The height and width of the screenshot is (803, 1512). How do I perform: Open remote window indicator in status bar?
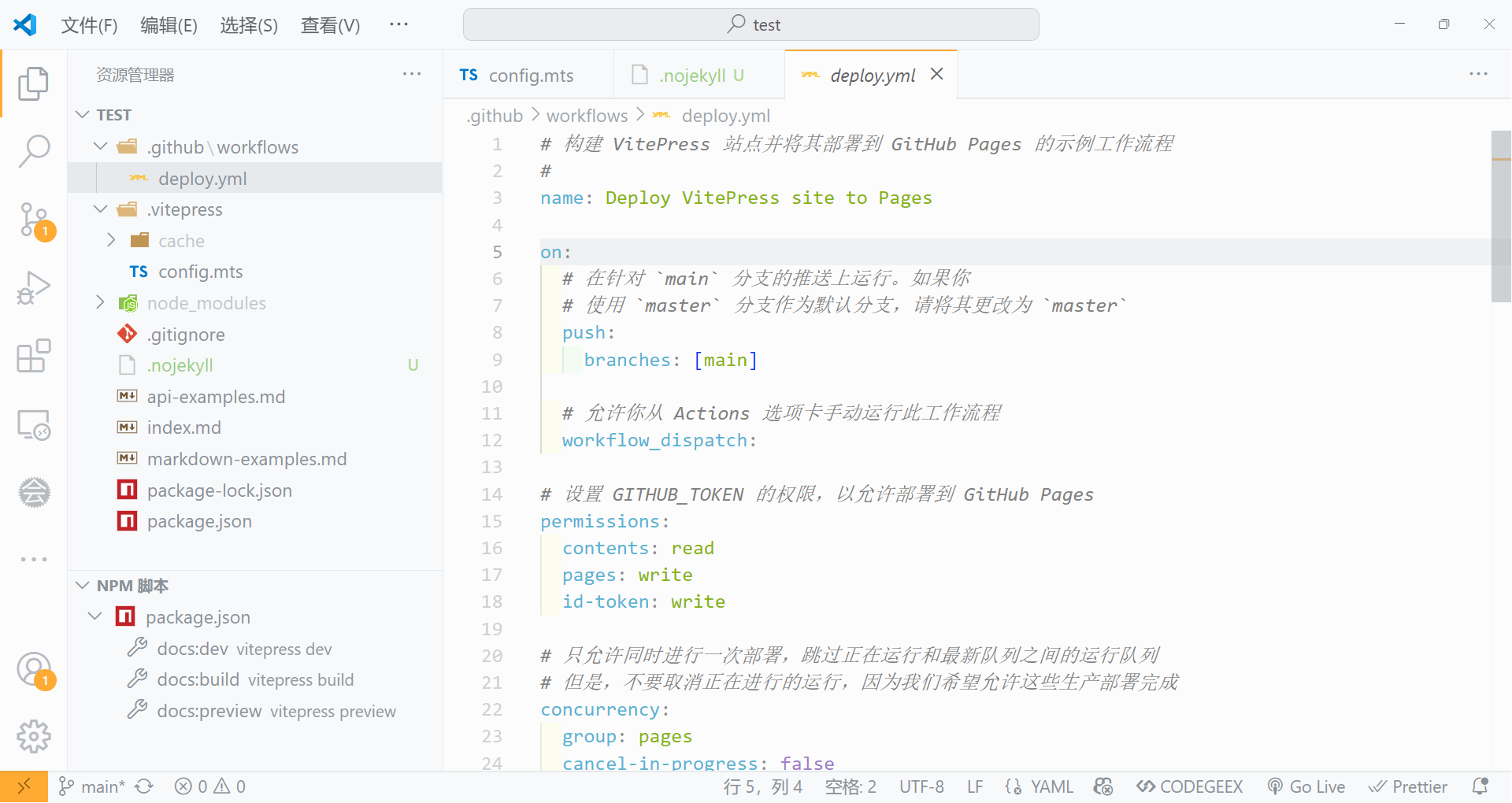point(24,786)
